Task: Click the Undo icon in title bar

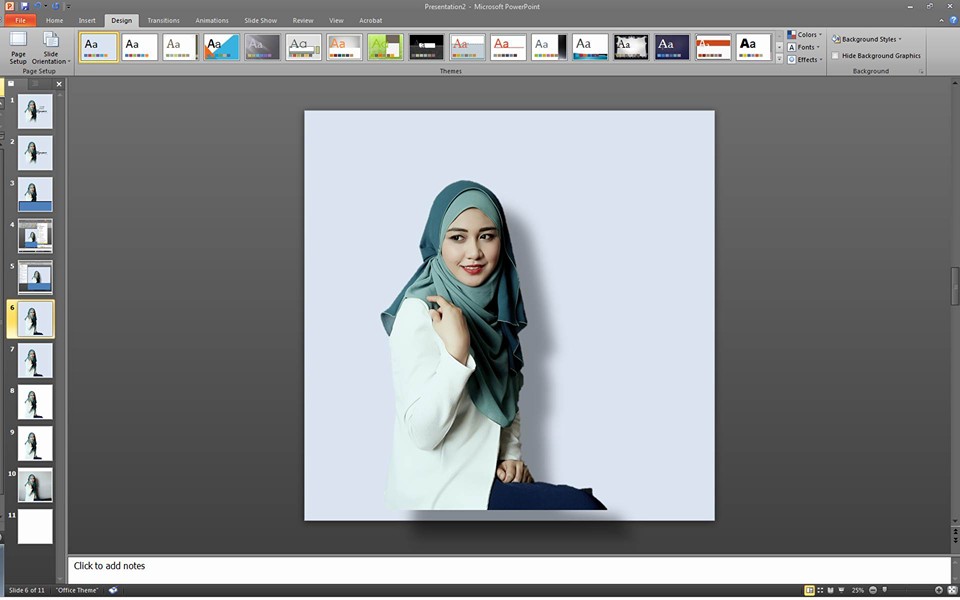Action: tap(39, 6)
